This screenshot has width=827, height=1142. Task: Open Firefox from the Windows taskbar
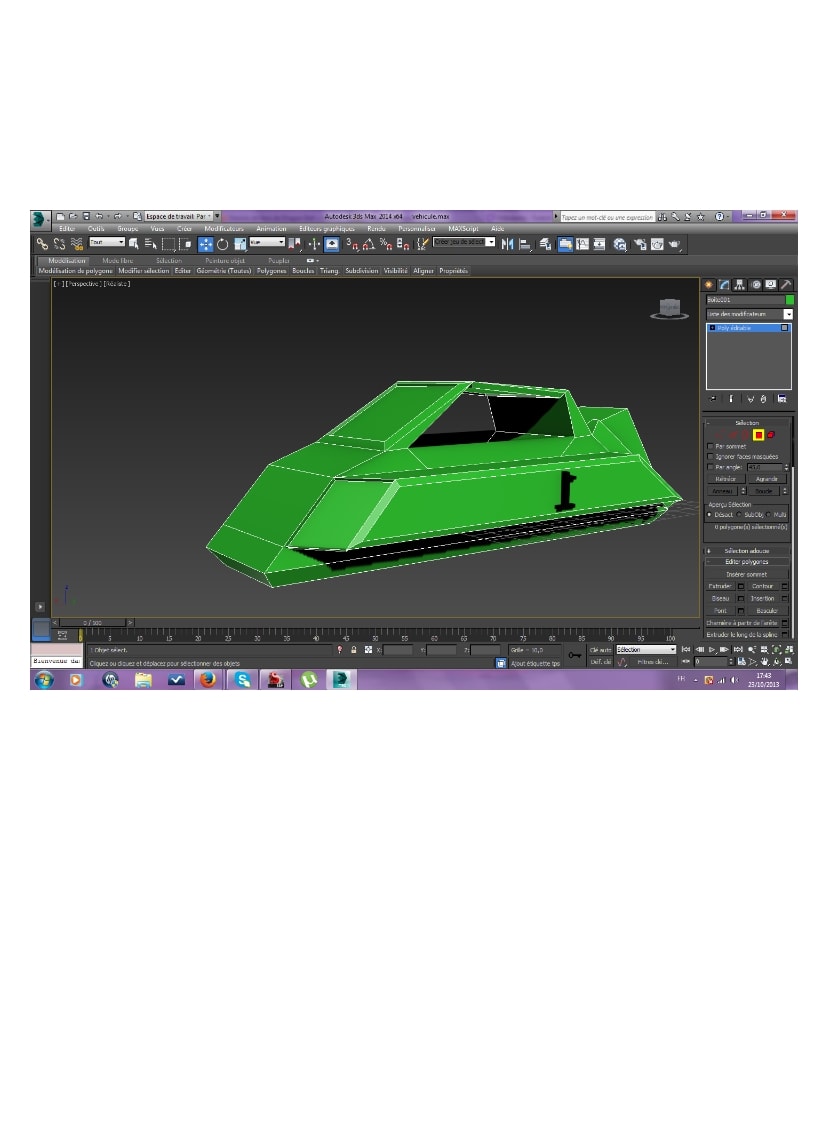tap(208, 680)
